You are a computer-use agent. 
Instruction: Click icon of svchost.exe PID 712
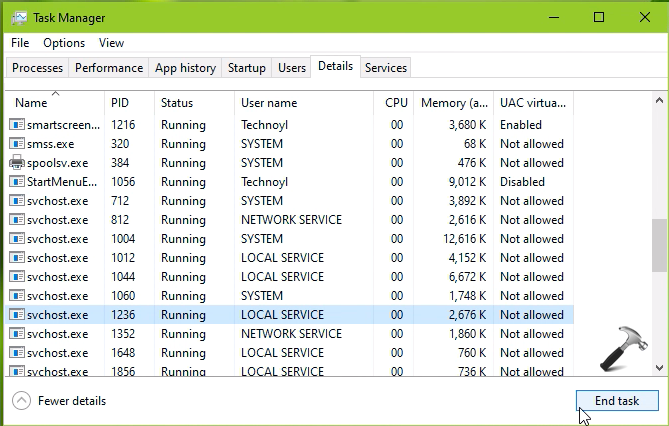coord(17,201)
